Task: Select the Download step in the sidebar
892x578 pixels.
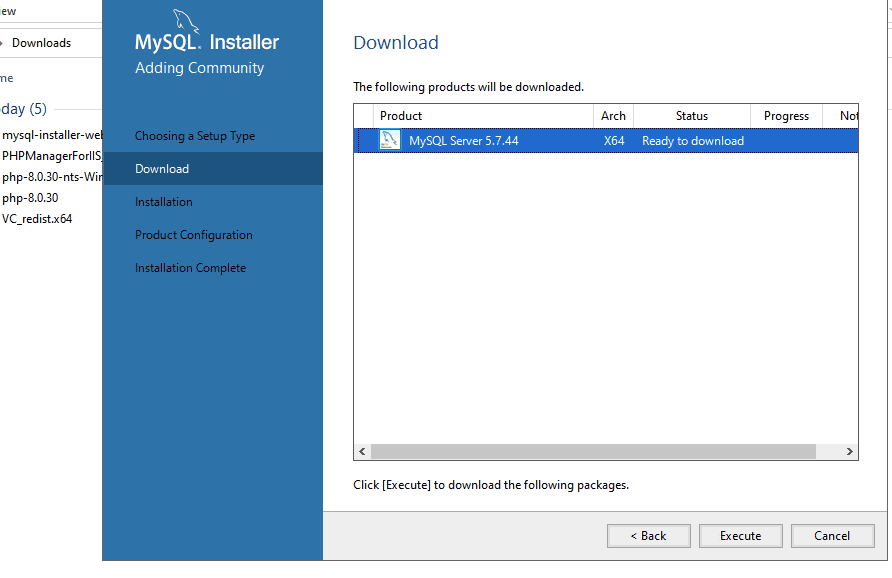Action: pyautogui.click(x=162, y=169)
